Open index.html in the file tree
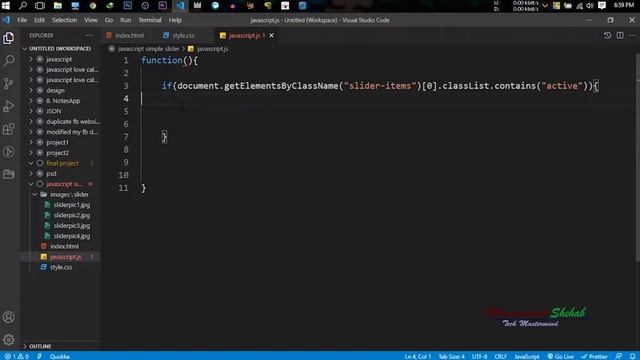Viewport: 640px width, 360px height. [x=64, y=246]
